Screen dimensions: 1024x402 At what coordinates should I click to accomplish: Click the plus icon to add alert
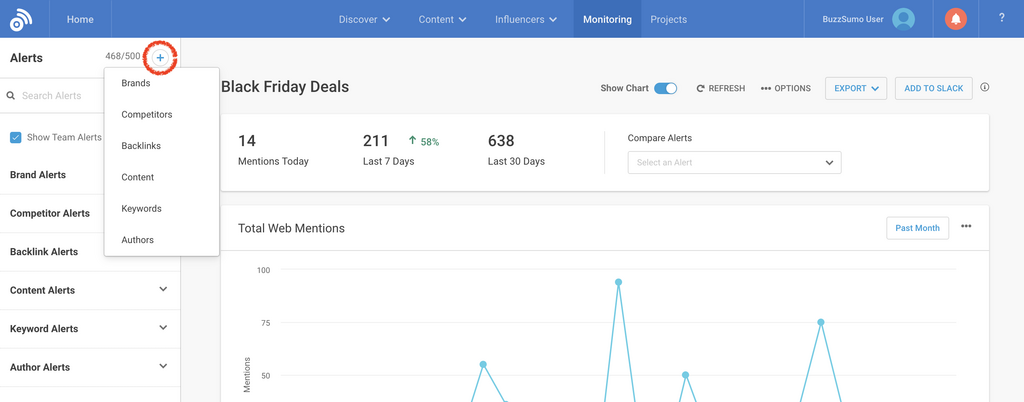tap(160, 58)
